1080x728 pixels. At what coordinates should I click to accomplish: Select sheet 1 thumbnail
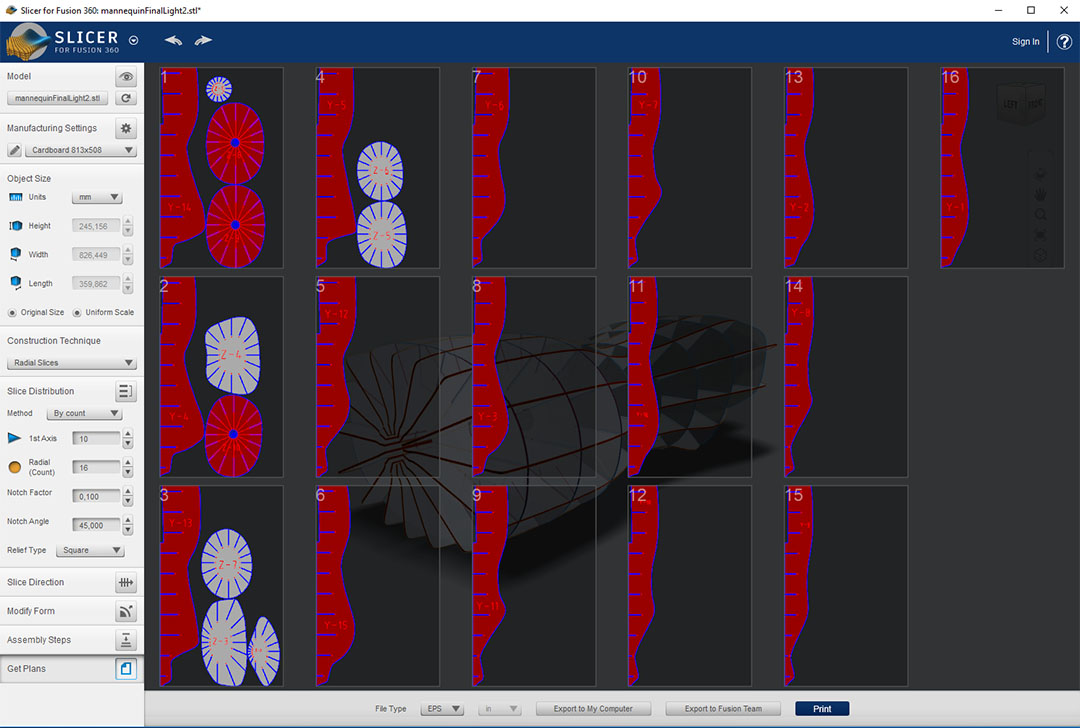(x=221, y=167)
